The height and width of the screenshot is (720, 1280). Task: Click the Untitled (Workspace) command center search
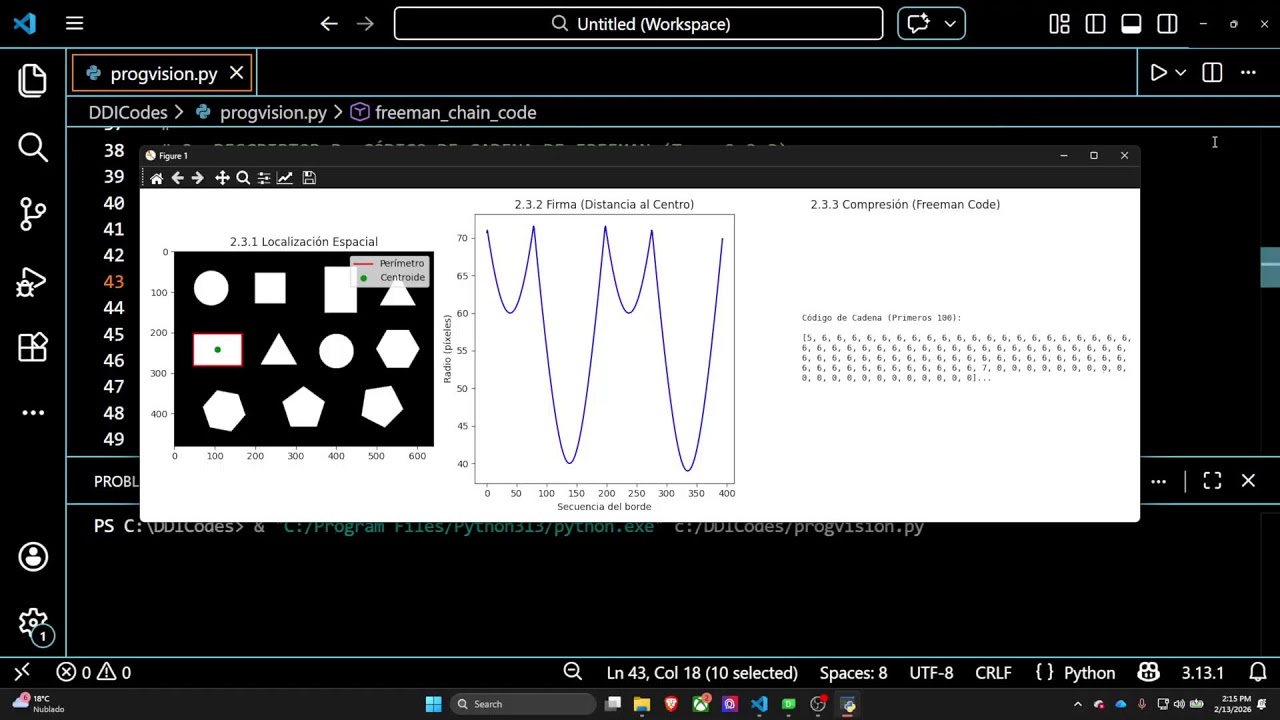pos(638,23)
